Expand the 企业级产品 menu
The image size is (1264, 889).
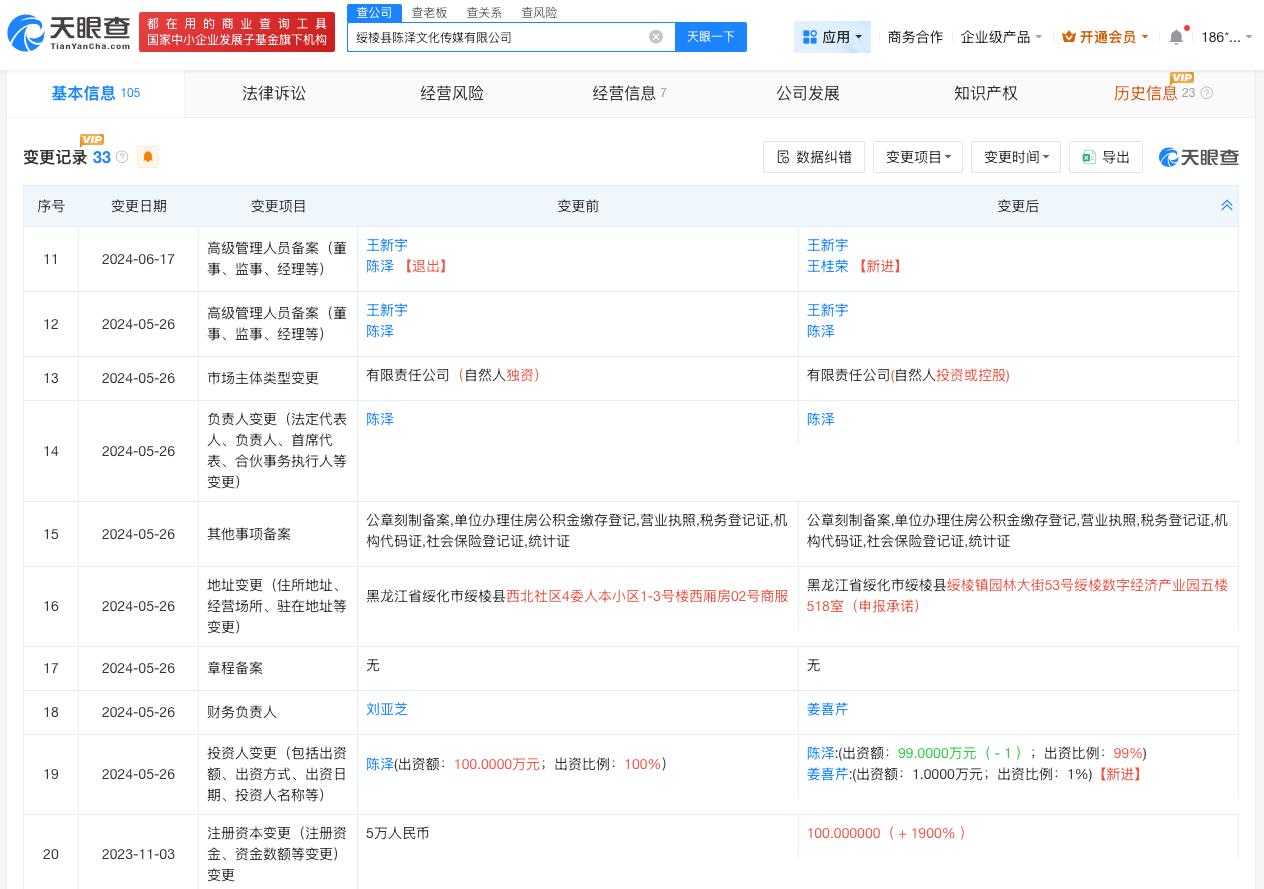(x=1001, y=37)
